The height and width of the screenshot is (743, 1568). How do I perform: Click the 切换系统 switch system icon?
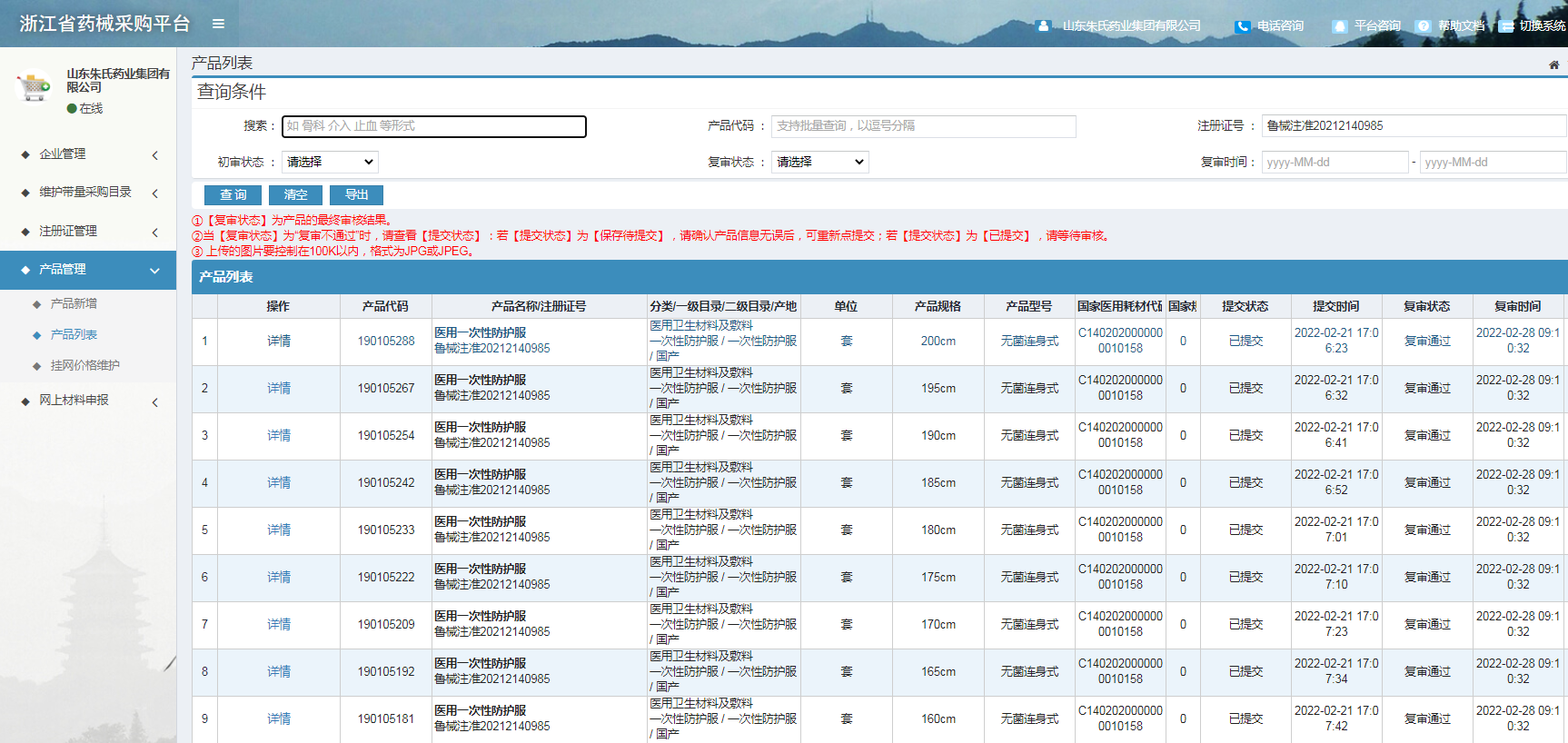1505,26
